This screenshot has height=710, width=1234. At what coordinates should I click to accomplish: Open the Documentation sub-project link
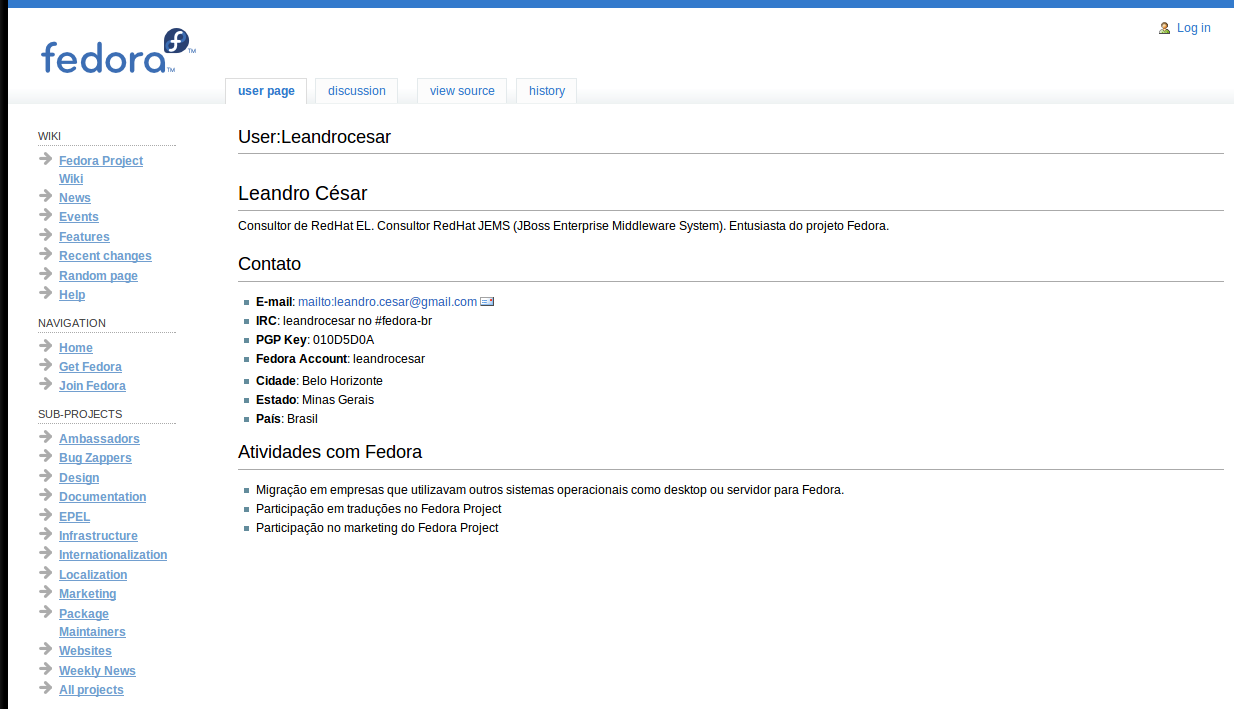tap(102, 497)
